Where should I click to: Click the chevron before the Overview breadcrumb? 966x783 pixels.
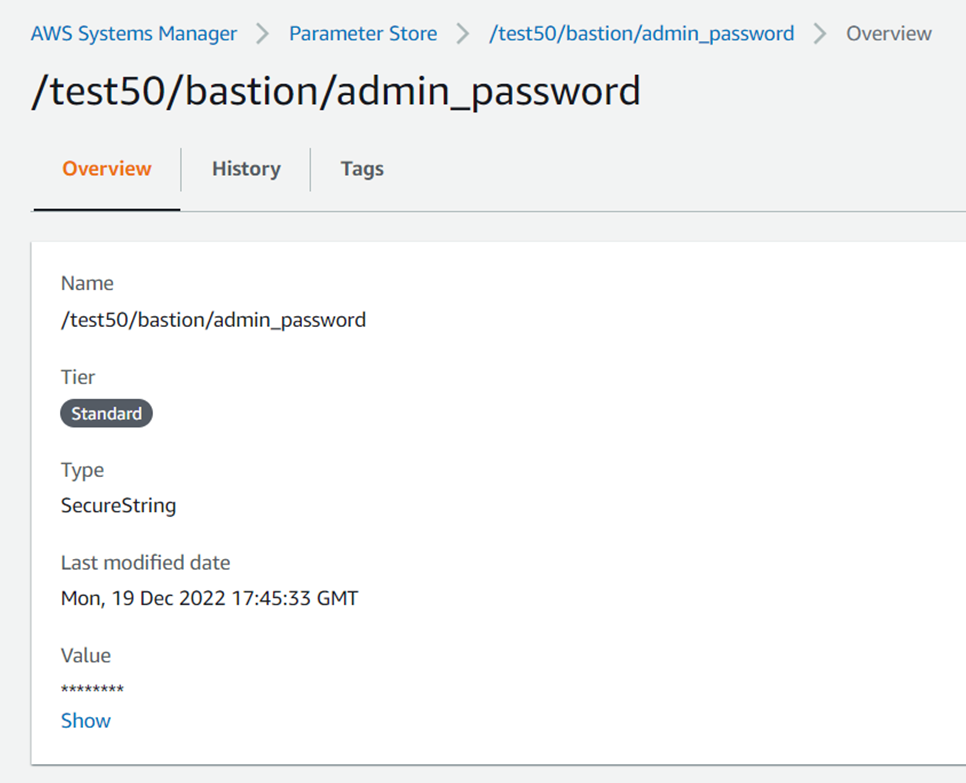[x=820, y=34]
